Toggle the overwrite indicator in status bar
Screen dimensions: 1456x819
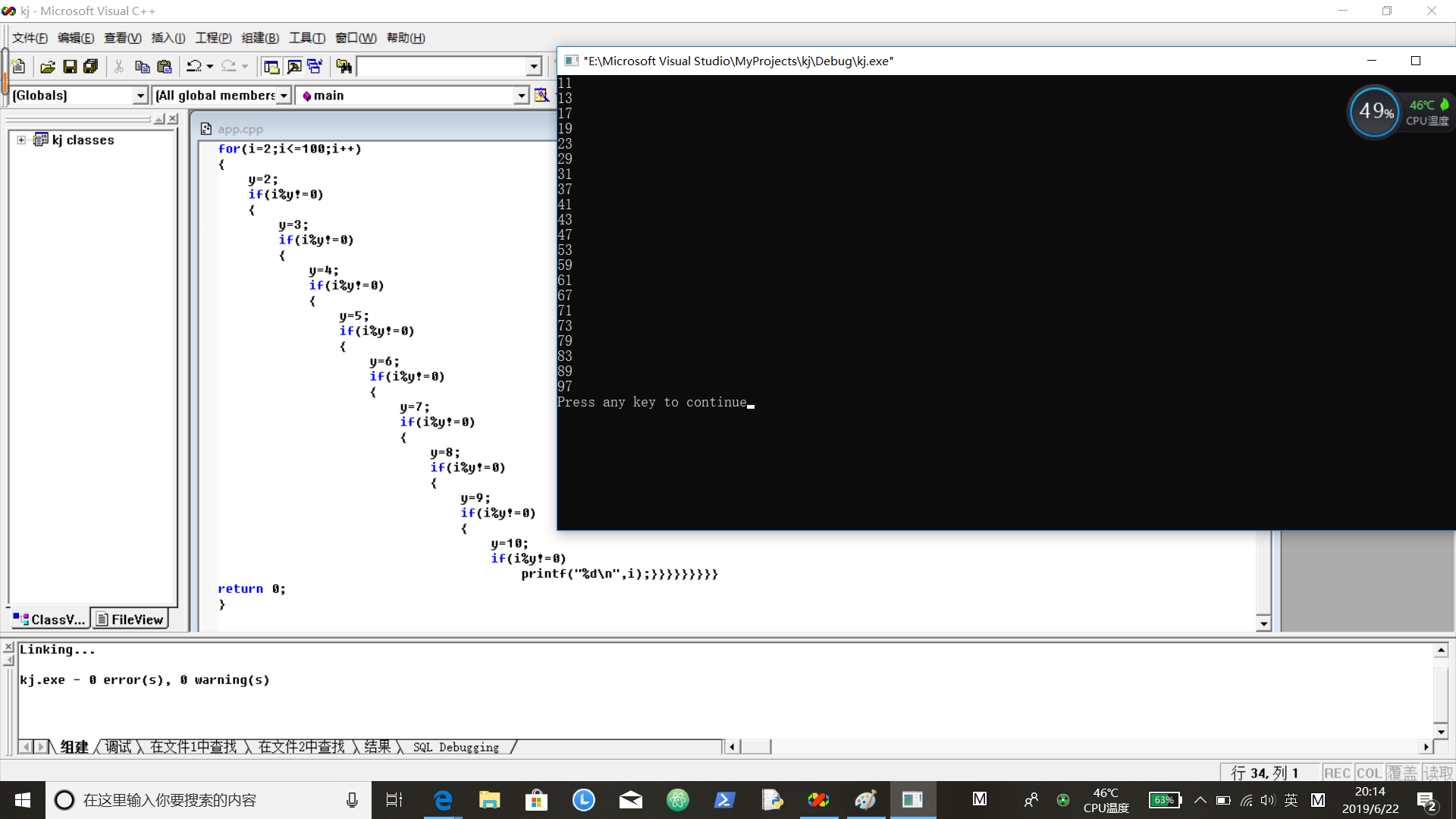[1401, 773]
